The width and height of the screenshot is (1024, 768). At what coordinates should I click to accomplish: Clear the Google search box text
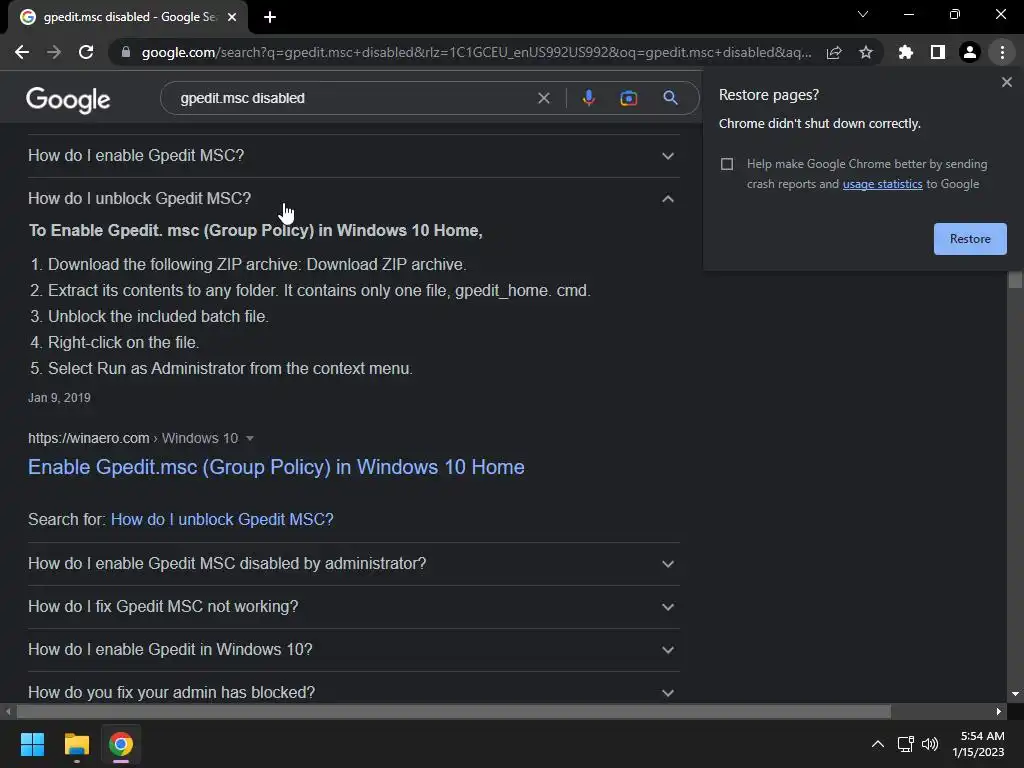[x=543, y=98]
